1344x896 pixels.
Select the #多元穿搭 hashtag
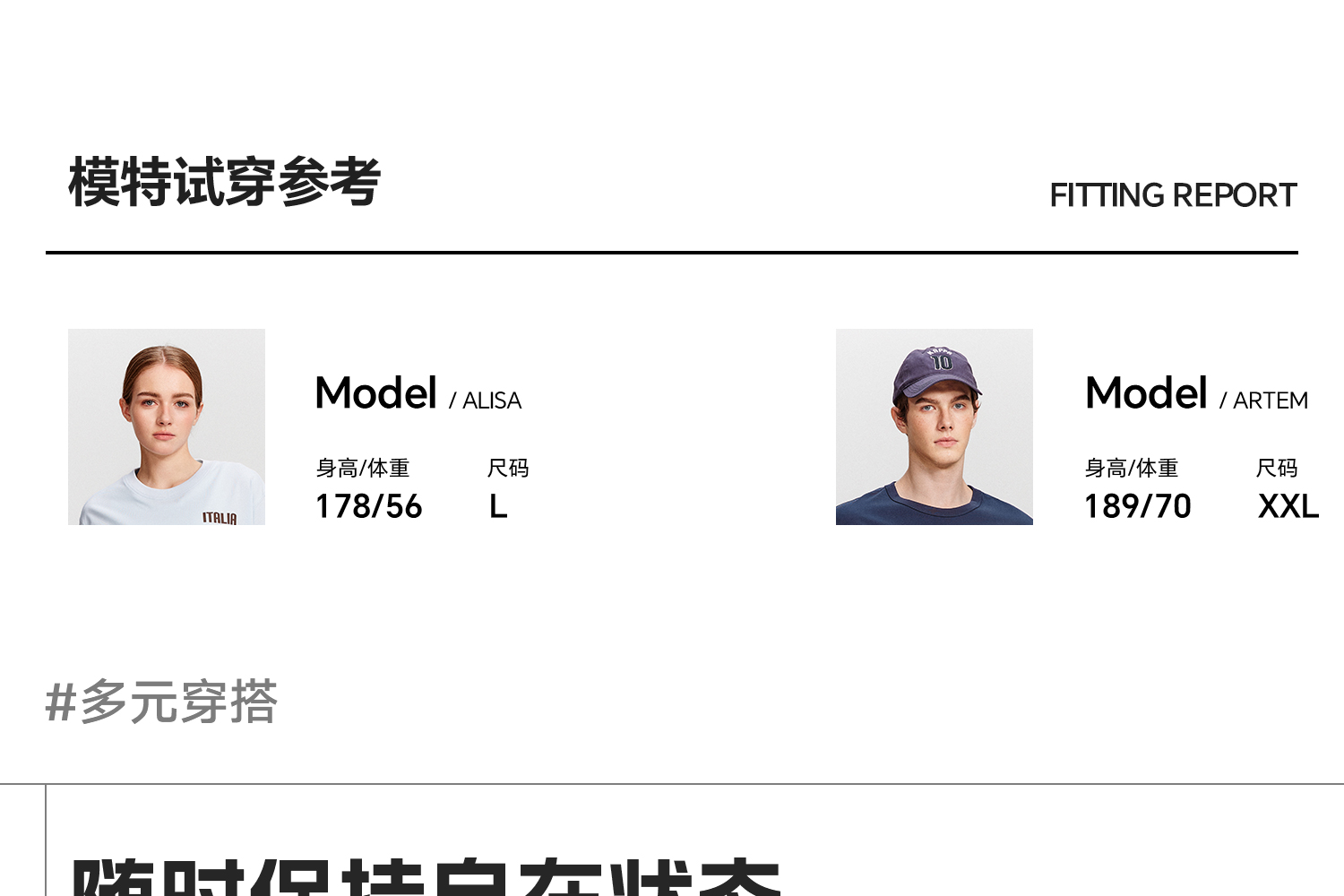[x=161, y=702]
